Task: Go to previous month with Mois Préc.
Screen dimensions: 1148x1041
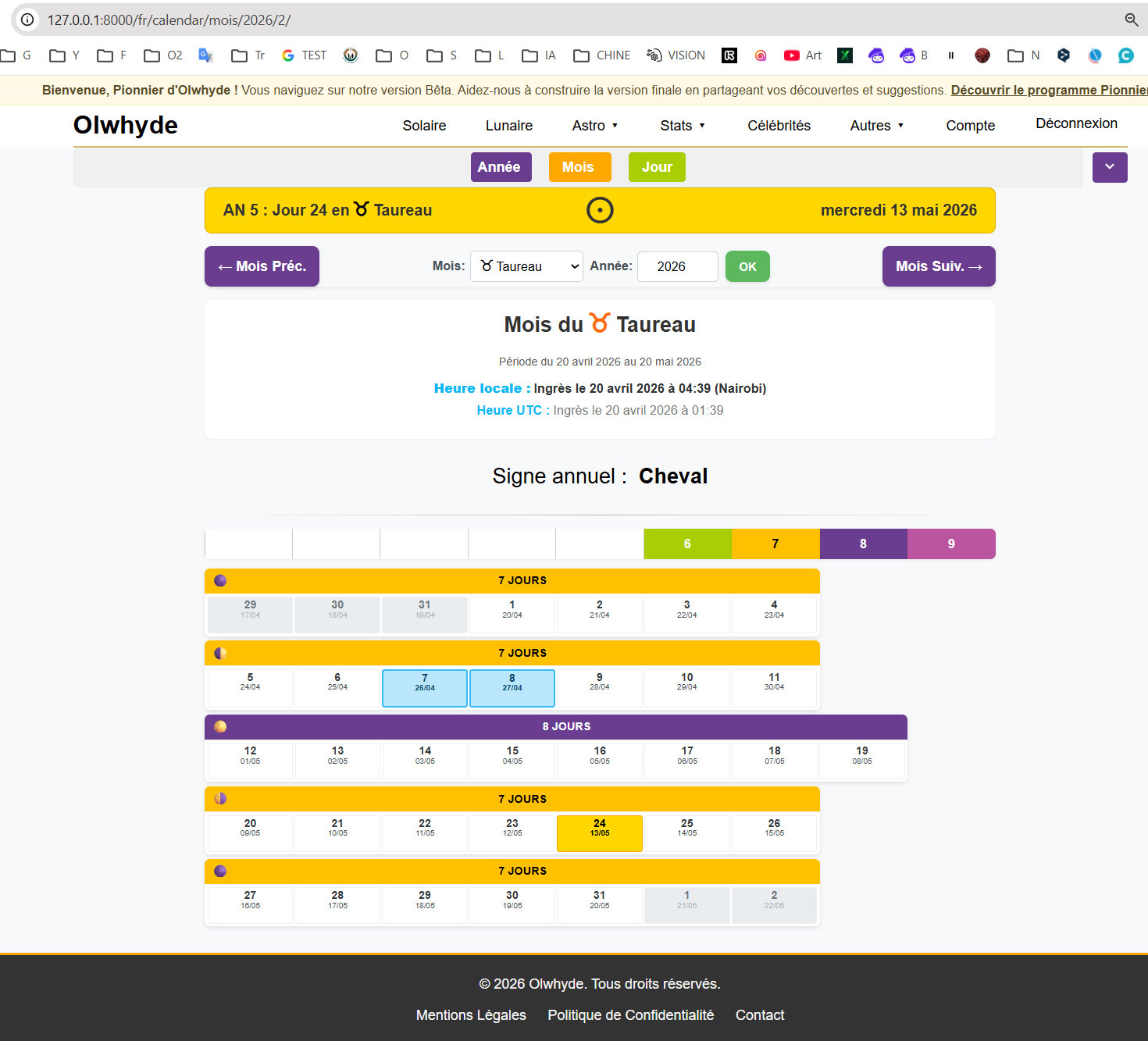Action: click(262, 266)
